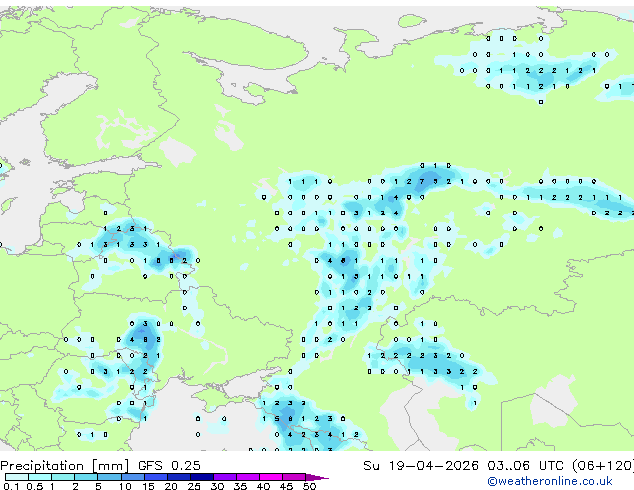Pick the 40–45 mm magenta legend swatch
The image size is (634, 490).
271,477
